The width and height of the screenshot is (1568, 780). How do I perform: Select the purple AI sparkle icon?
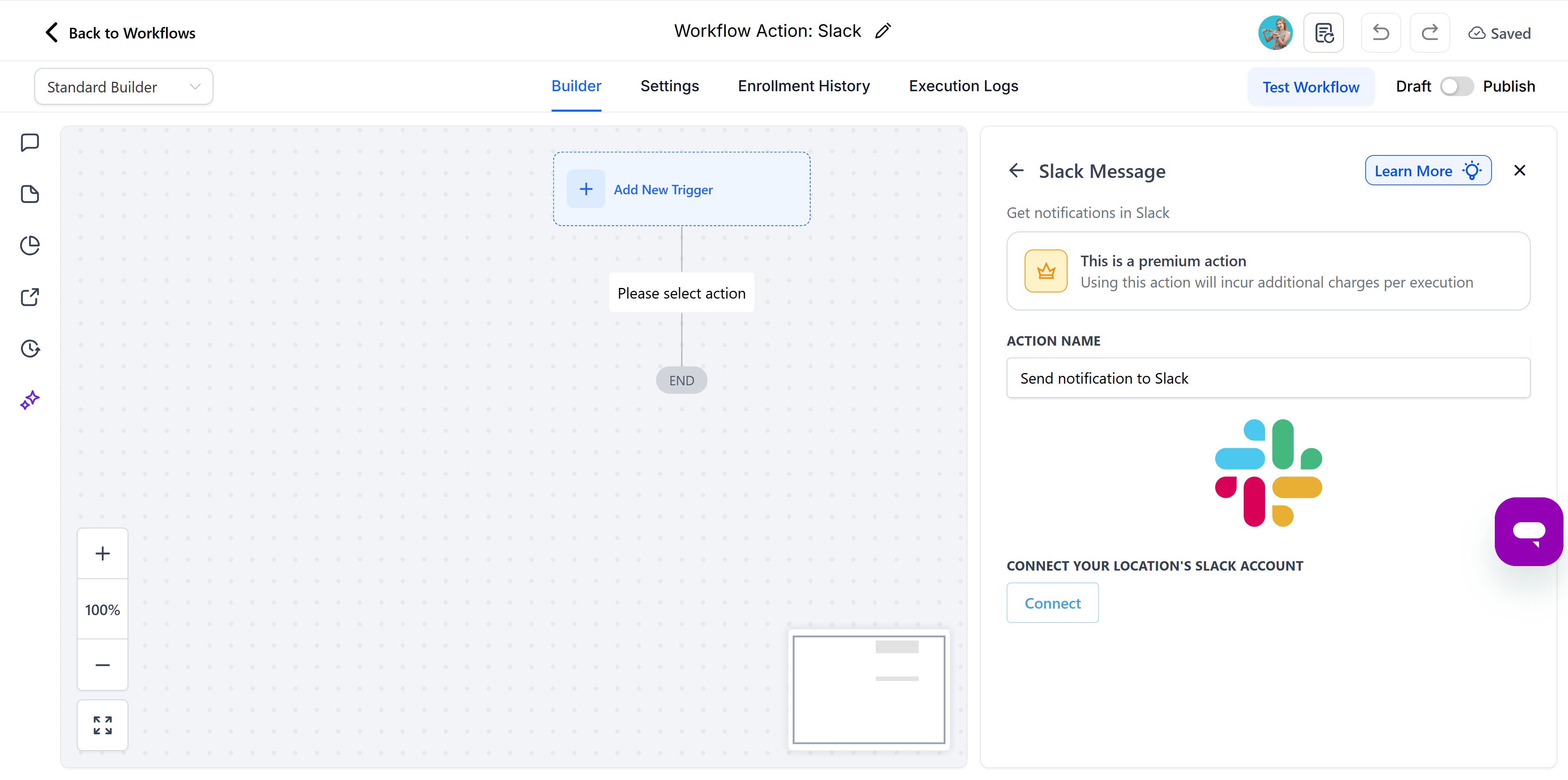(29, 400)
